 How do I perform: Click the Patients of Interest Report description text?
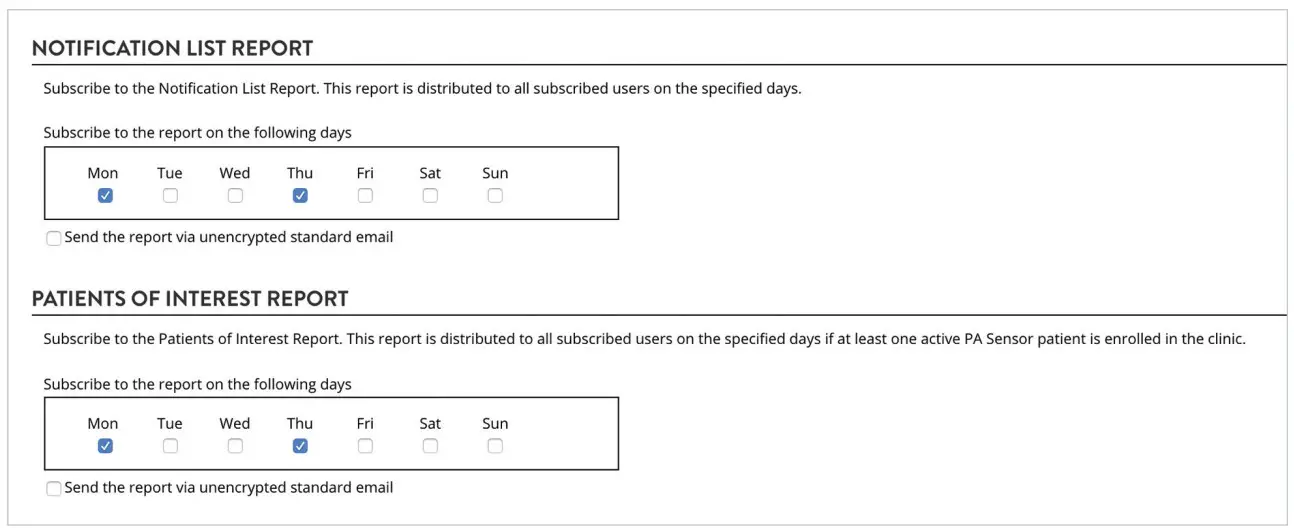[x=644, y=338]
